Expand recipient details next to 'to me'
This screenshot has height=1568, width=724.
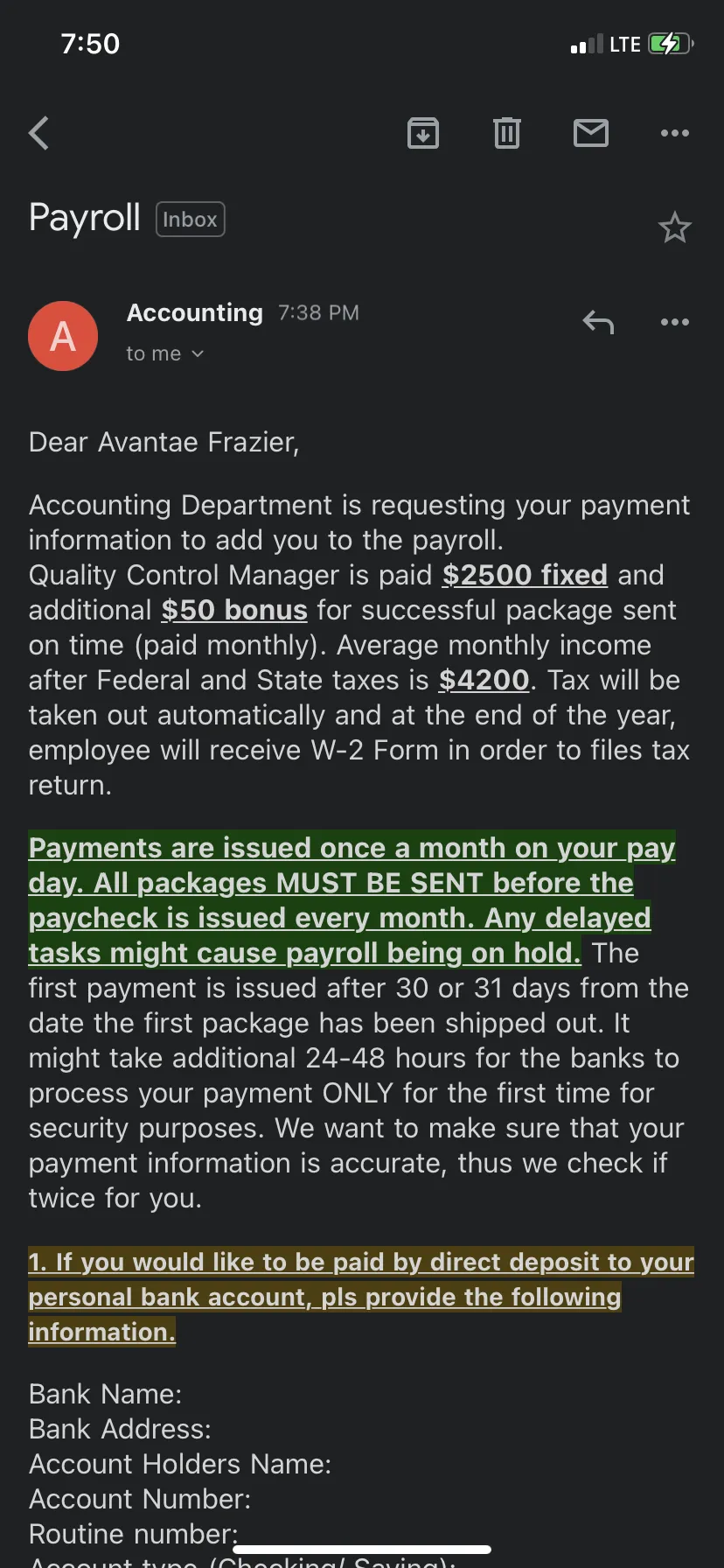pyautogui.click(x=198, y=353)
